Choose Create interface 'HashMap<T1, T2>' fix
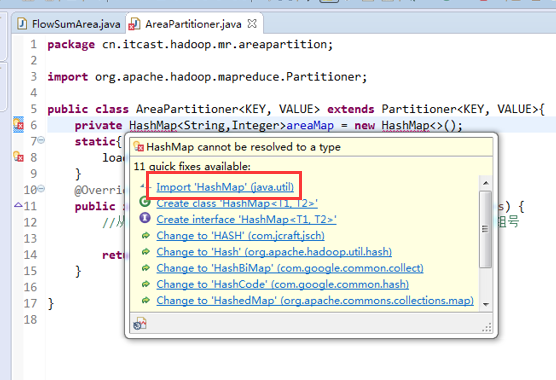Viewport: 556px width, 380px height. (x=246, y=219)
